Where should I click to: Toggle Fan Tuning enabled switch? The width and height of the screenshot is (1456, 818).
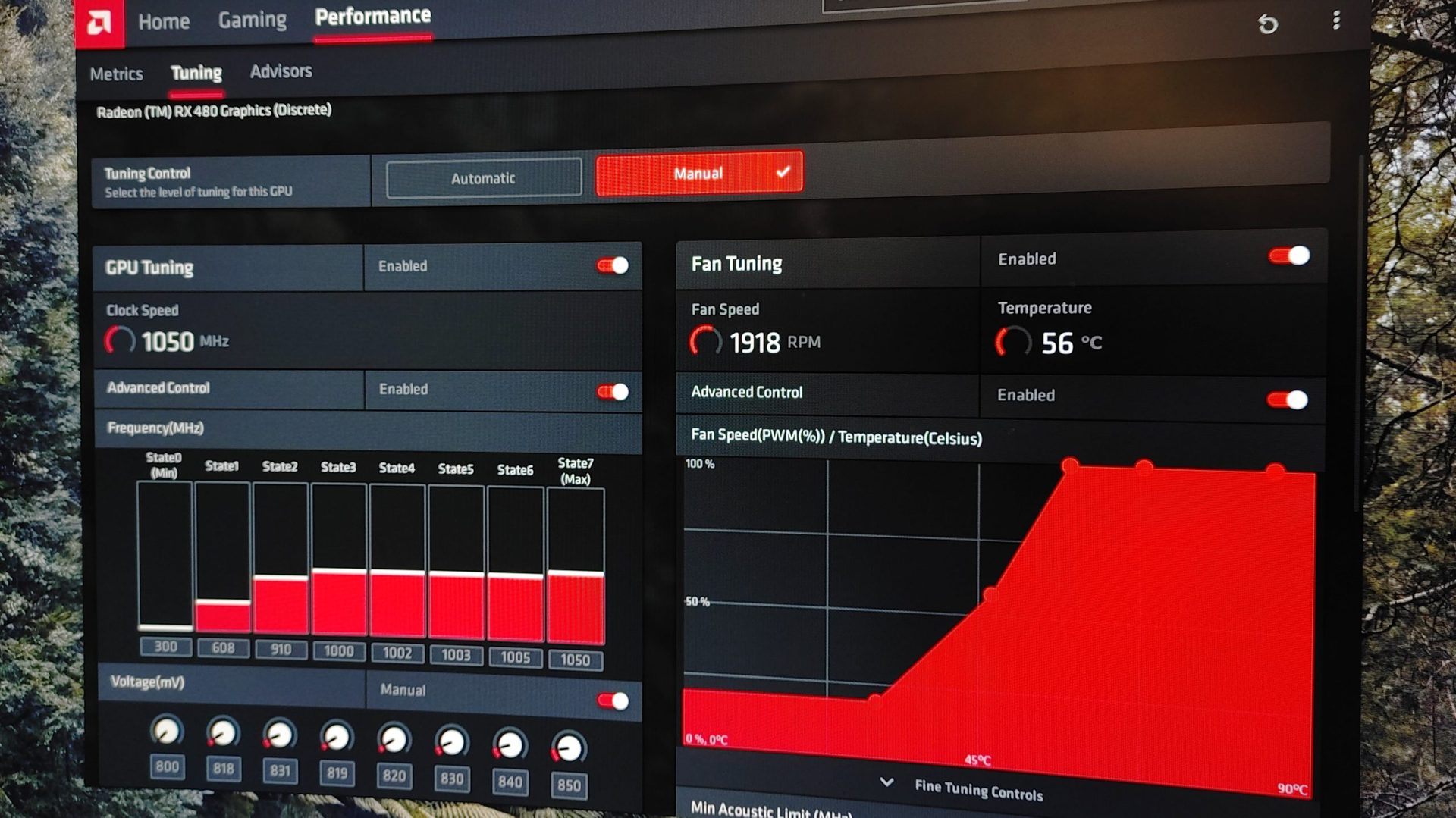point(1289,256)
